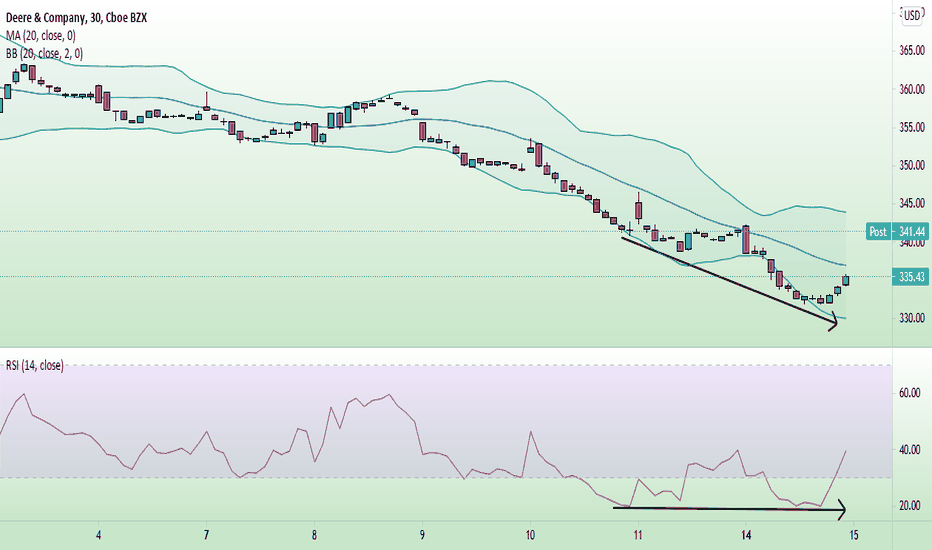Click date label 4 on time axis
Viewport: 932px width, 550px height.
99,535
